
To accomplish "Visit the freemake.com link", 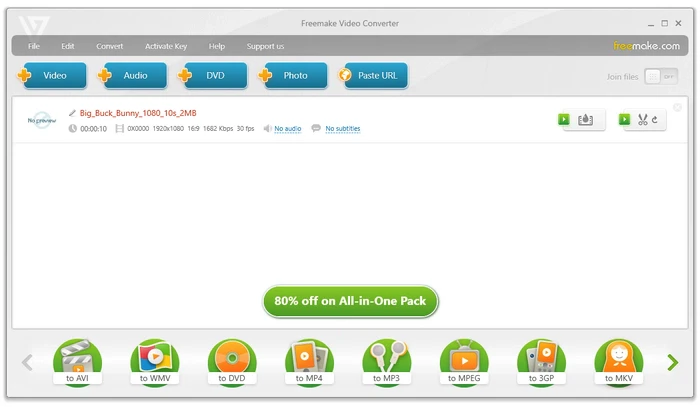I will coord(646,46).
